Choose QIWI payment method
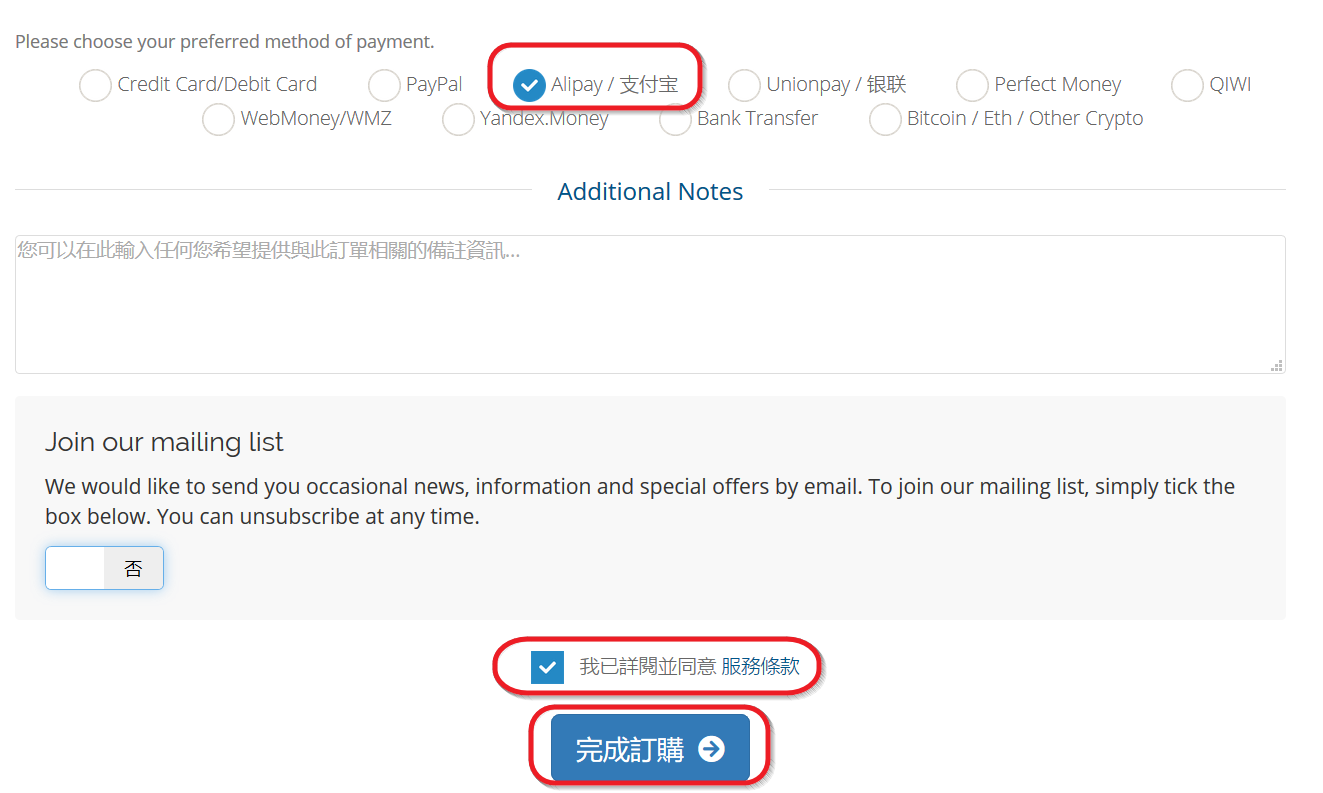Screen dimensions: 1323x793 1187,86
